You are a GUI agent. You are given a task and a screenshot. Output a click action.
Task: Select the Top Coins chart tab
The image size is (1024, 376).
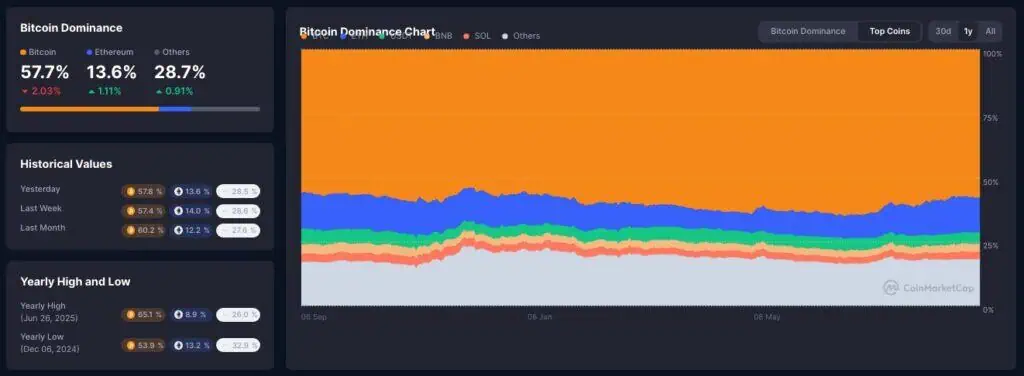pos(889,31)
